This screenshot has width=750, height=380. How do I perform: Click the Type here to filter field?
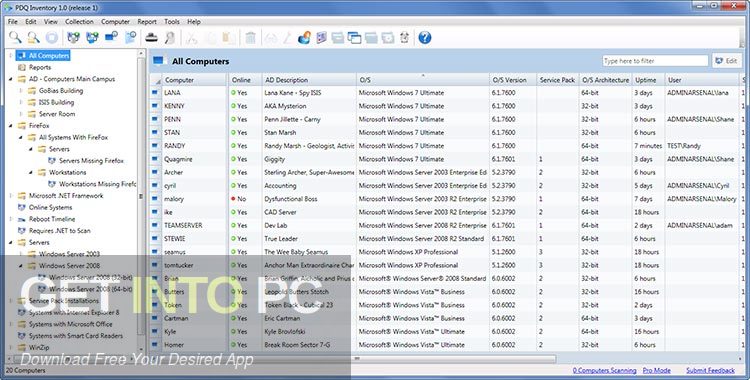pyautogui.click(x=655, y=61)
